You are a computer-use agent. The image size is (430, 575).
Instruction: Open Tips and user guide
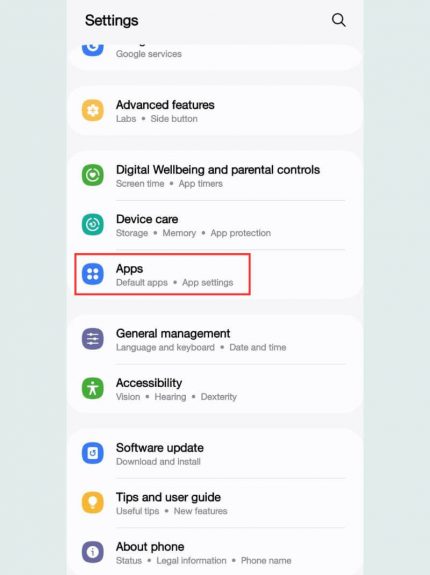[x=215, y=503]
